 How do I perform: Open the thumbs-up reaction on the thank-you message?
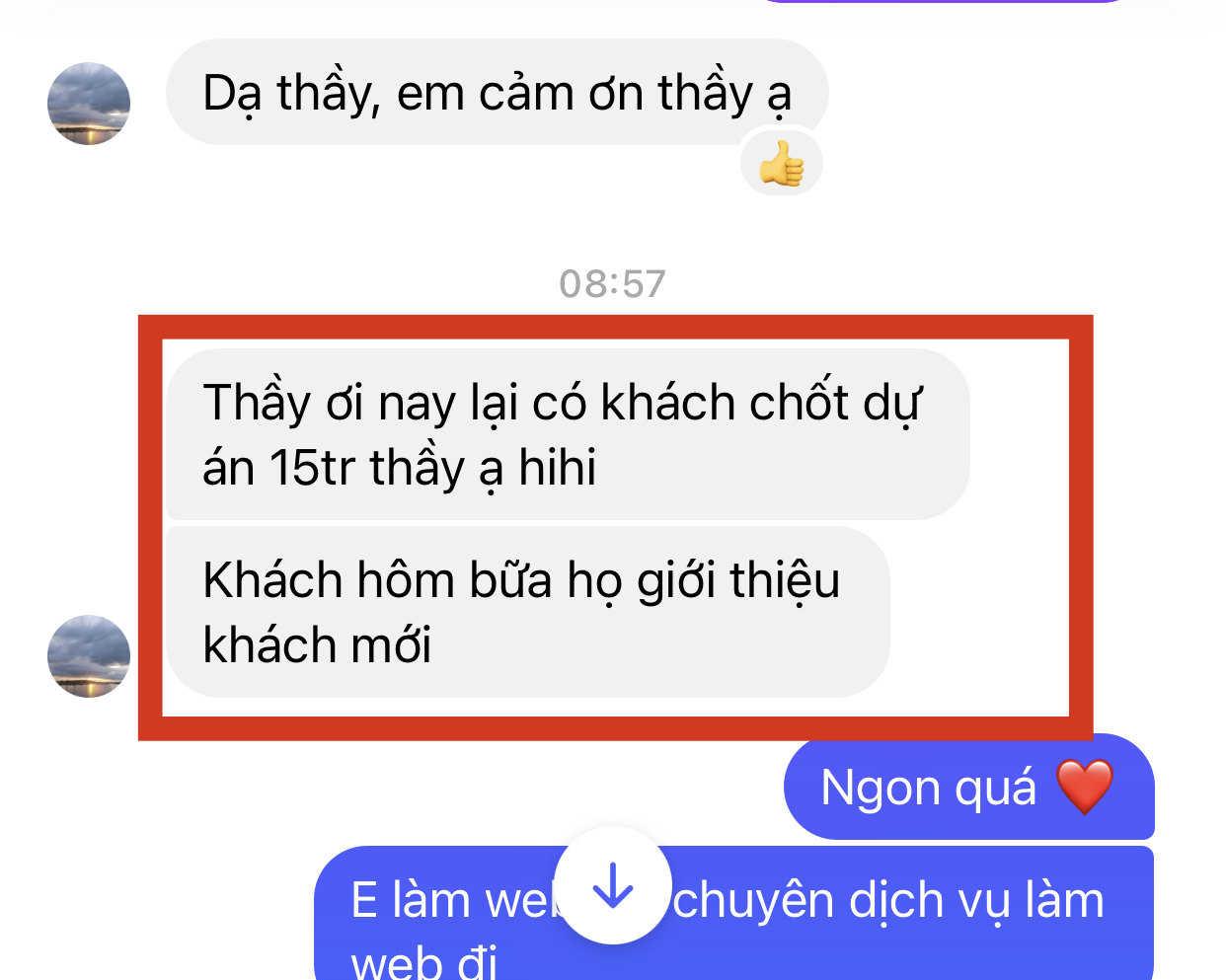point(782,164)
